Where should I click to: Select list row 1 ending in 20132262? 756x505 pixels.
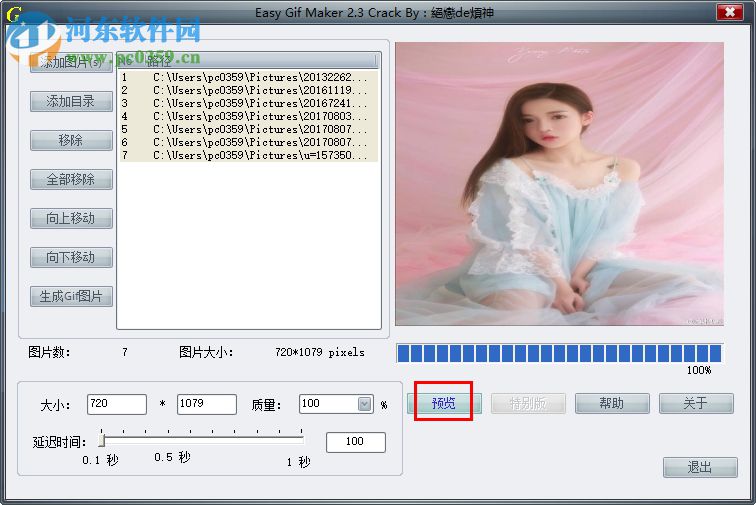pos(249,77)
